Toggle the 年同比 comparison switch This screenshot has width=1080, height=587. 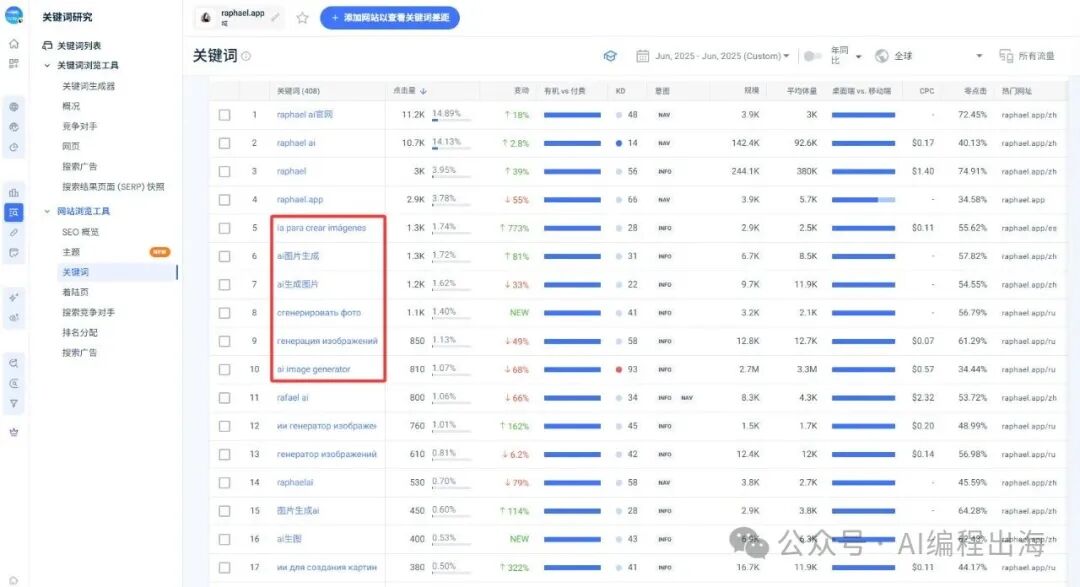813,56
